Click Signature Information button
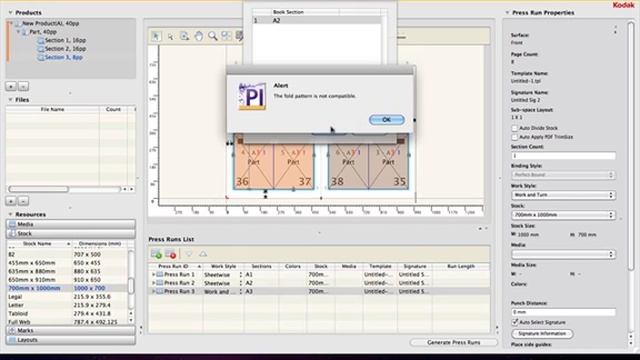 click(x=542, y=333)
